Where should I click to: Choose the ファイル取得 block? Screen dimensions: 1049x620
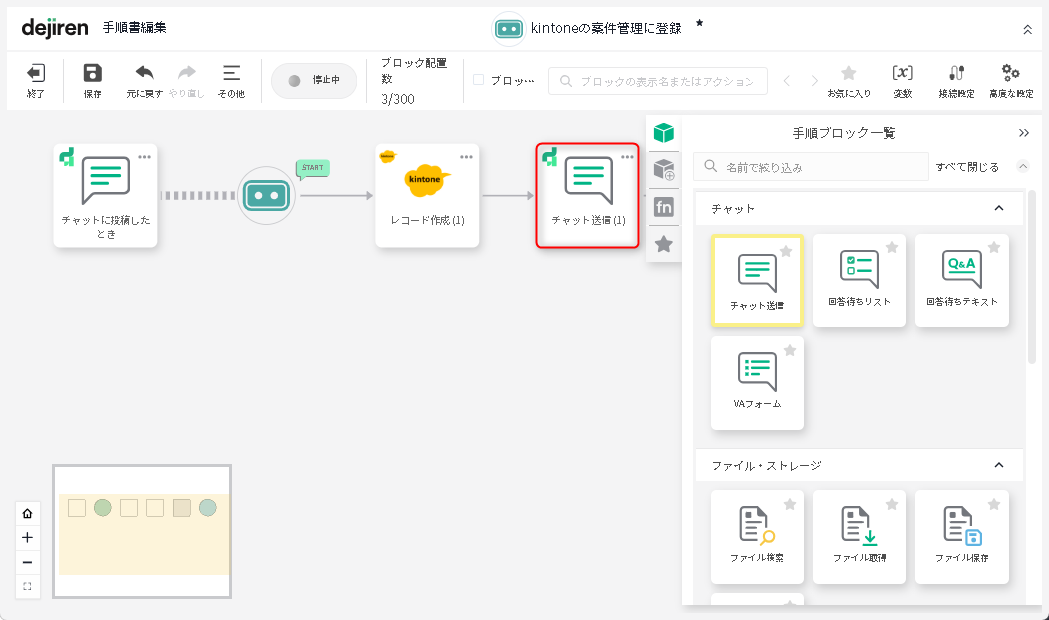[x=860, y=537]
